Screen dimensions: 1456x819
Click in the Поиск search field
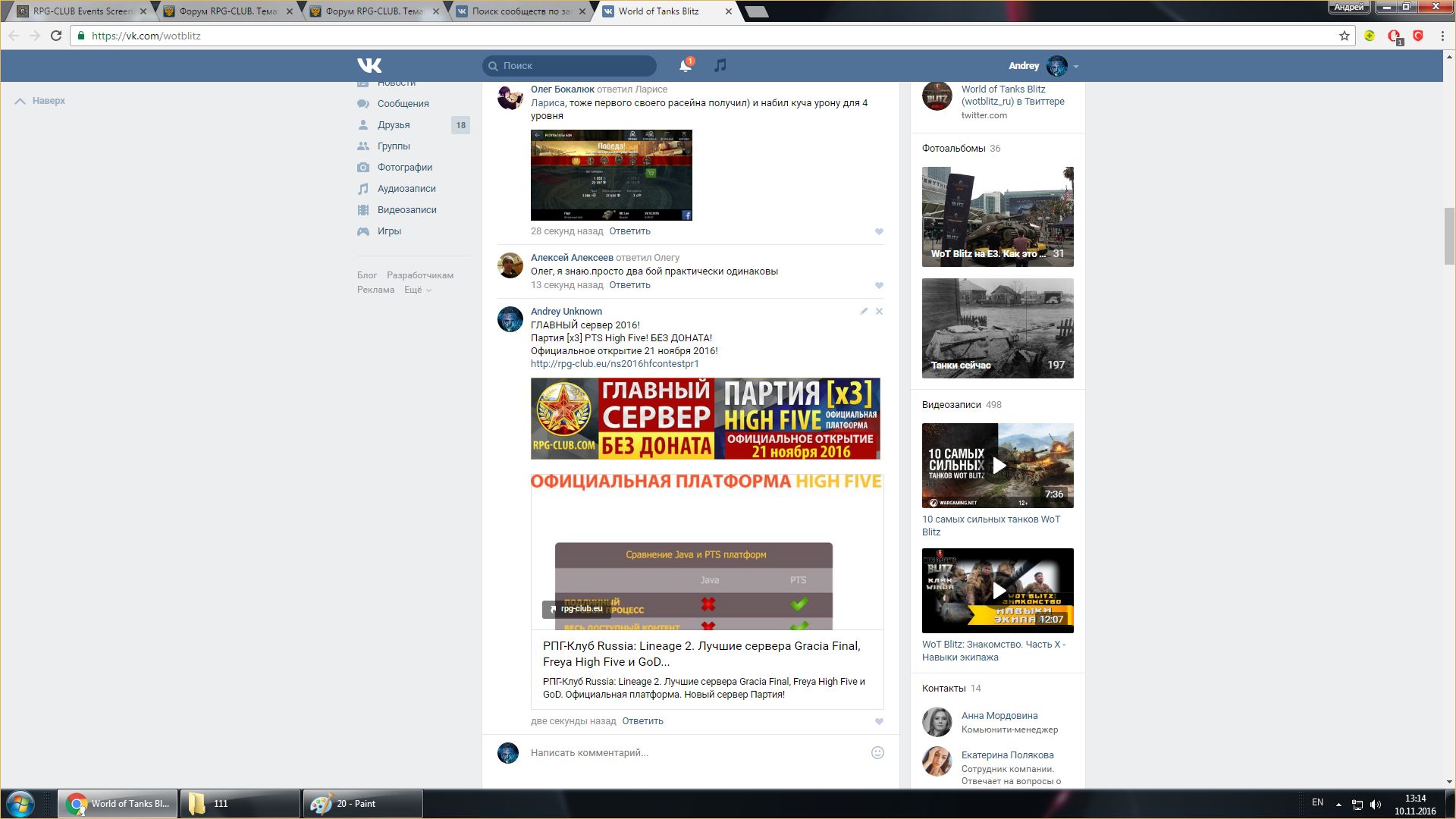pos(570,66)
